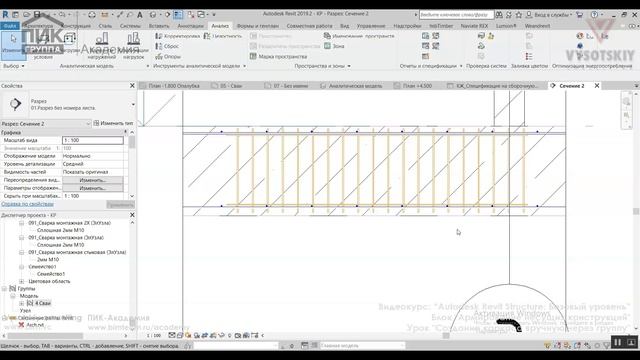Screen dimensions: 640x360
Task: Close the Диспетчер проекта panel
Action: pyautogui.click(x=132, y=215)
